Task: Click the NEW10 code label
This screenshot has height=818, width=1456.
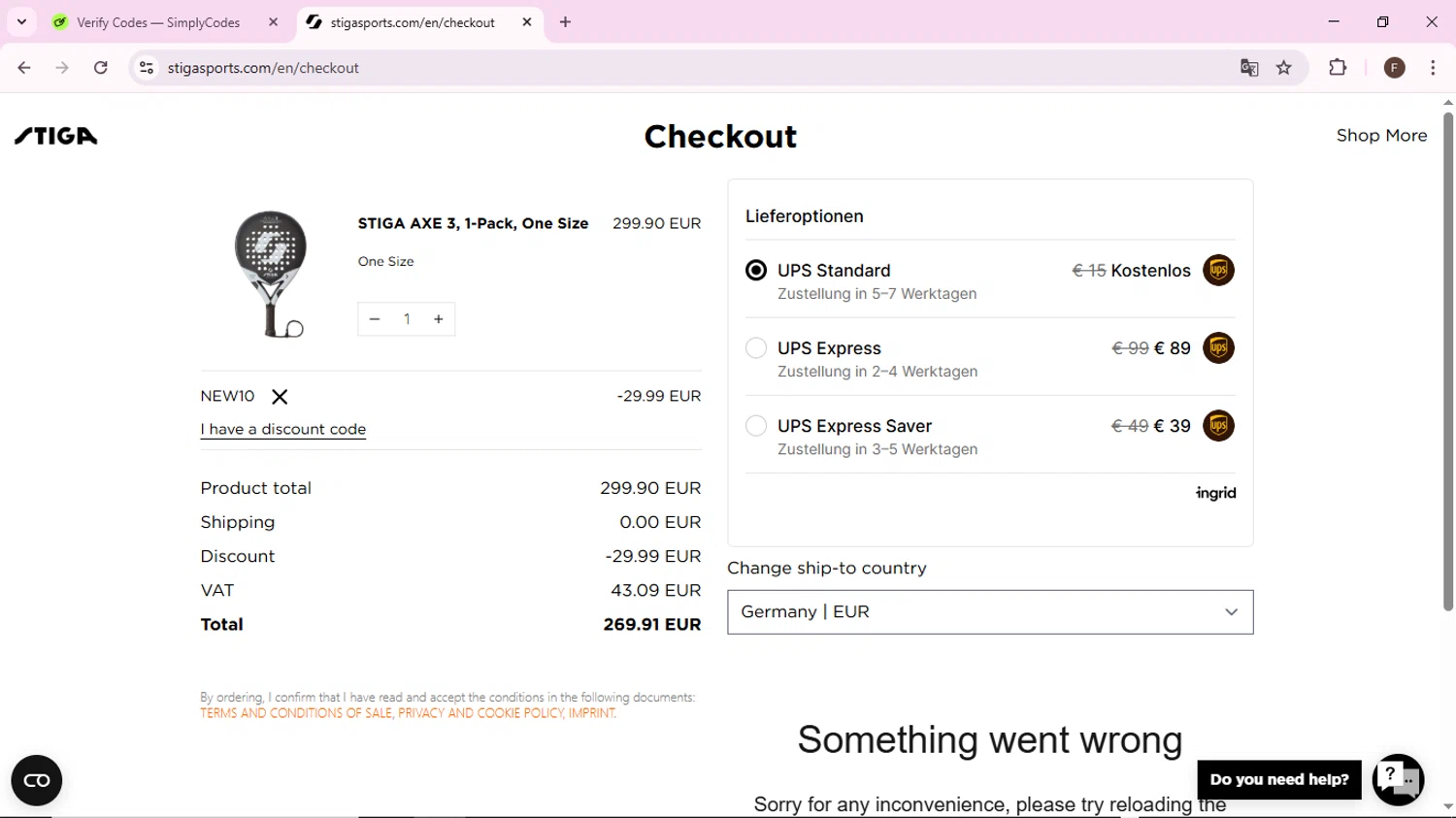Action: coord(227,396)
